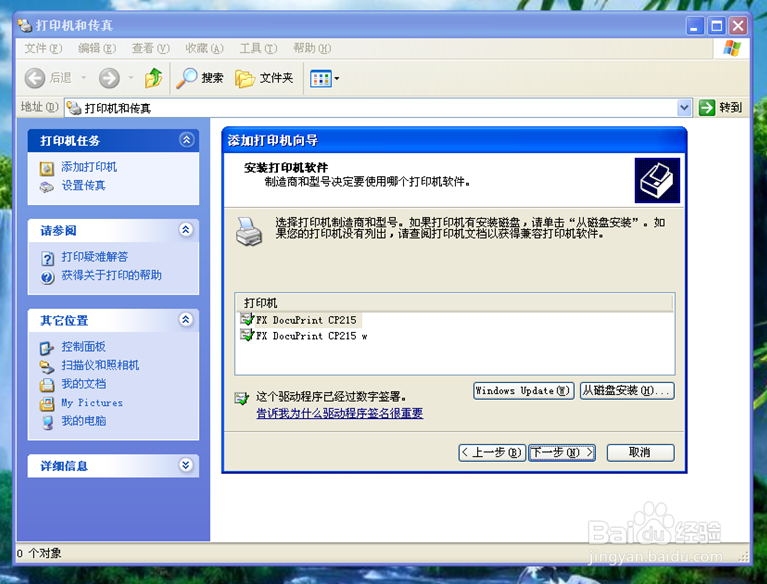Click the Back arrow toolbar icon
767x584 pixels.
coord(35,78)
